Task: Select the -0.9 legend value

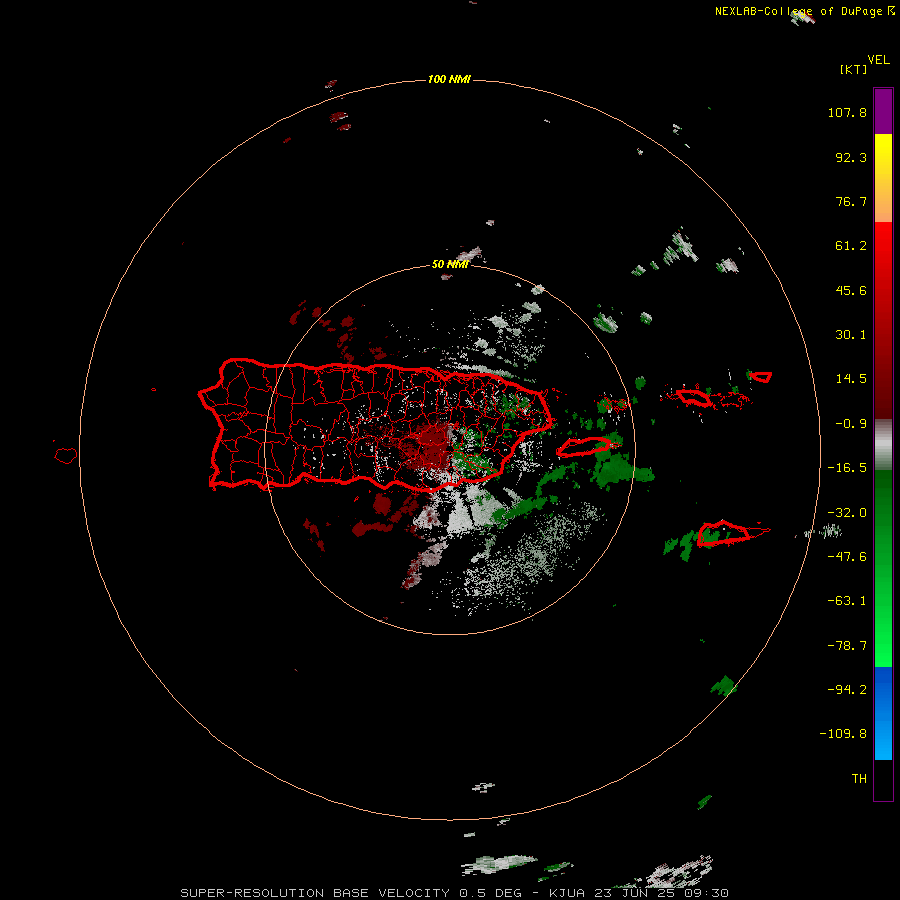Action: [x=851, y=424]
